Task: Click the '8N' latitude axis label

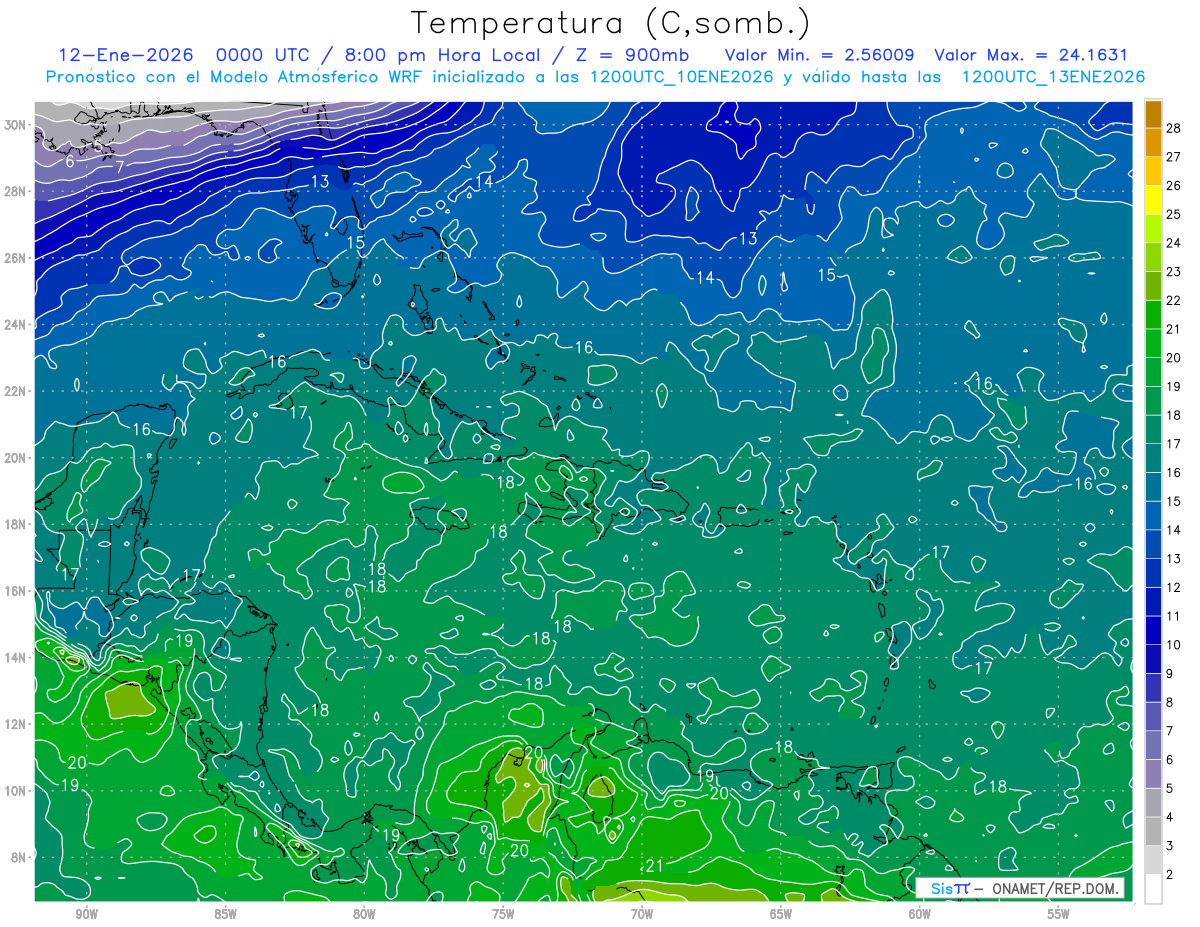Action: (x=19, y=857)
